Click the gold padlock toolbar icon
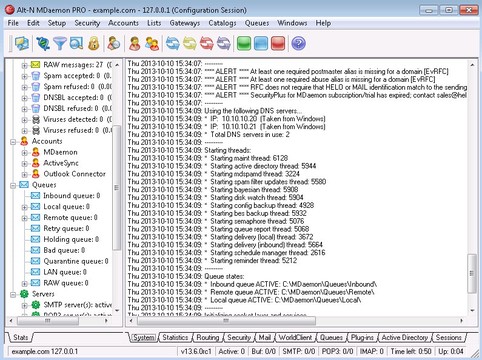 tap(94, 44)
